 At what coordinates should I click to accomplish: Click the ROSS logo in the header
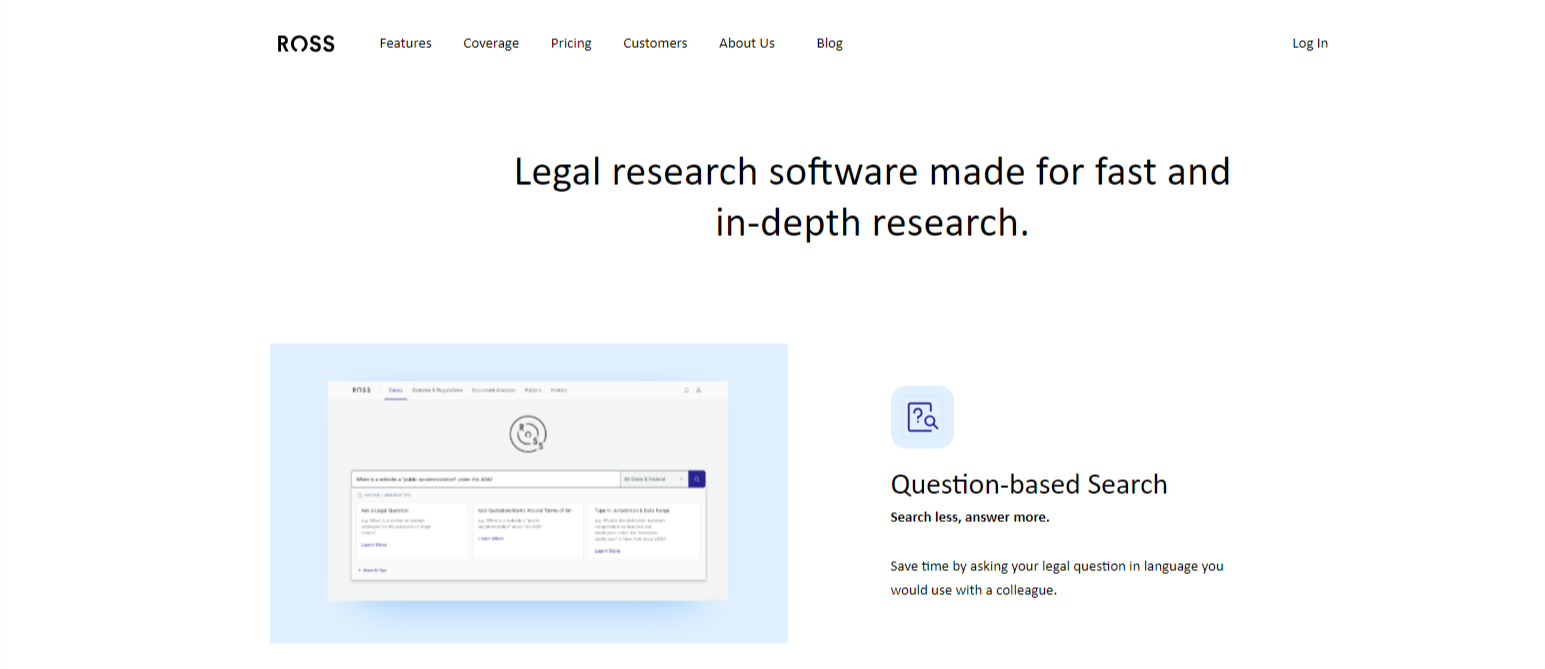pos(306,43)
